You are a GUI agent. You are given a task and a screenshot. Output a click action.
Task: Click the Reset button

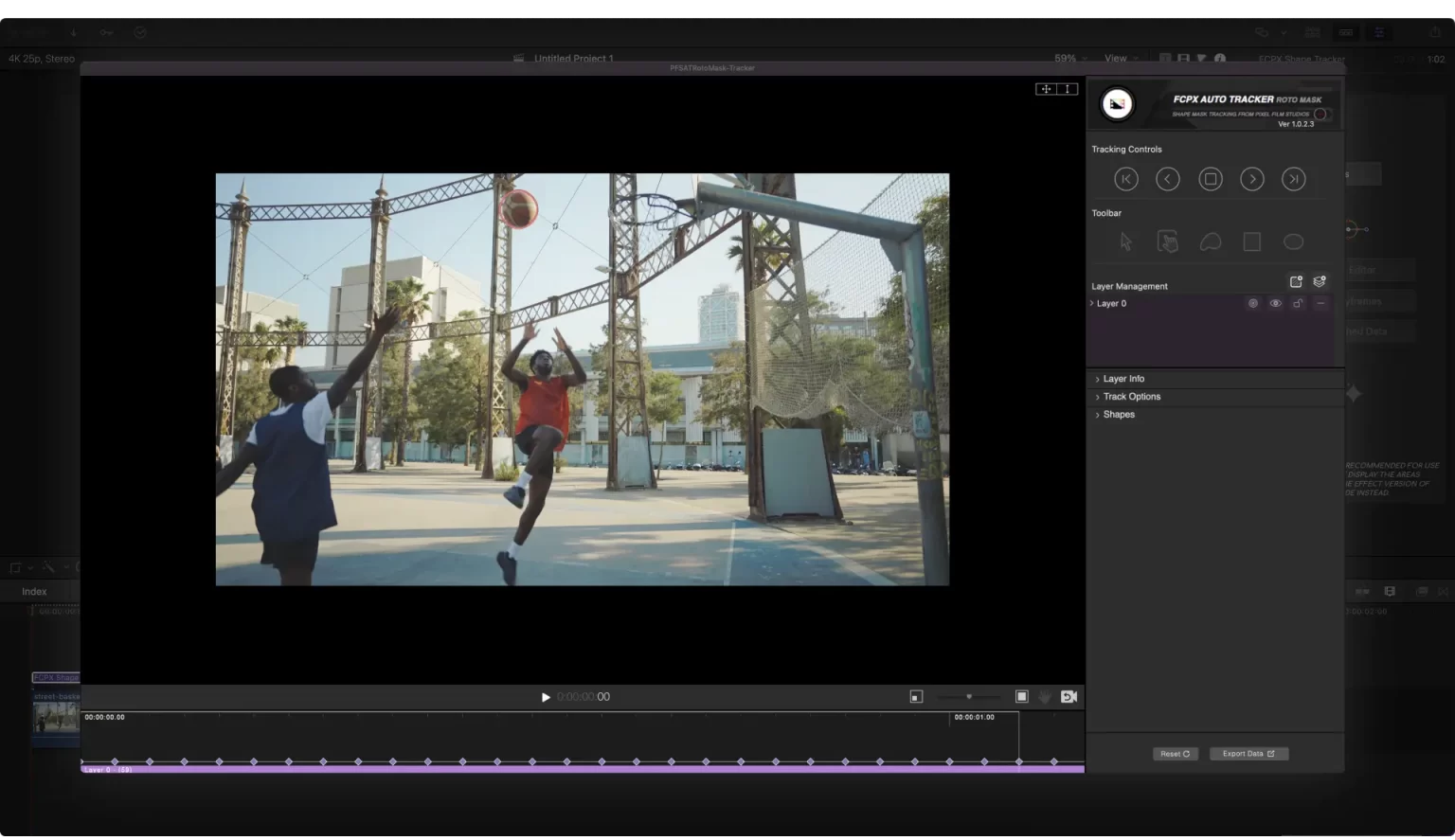pyautogui.click(x=1176, y=755)
